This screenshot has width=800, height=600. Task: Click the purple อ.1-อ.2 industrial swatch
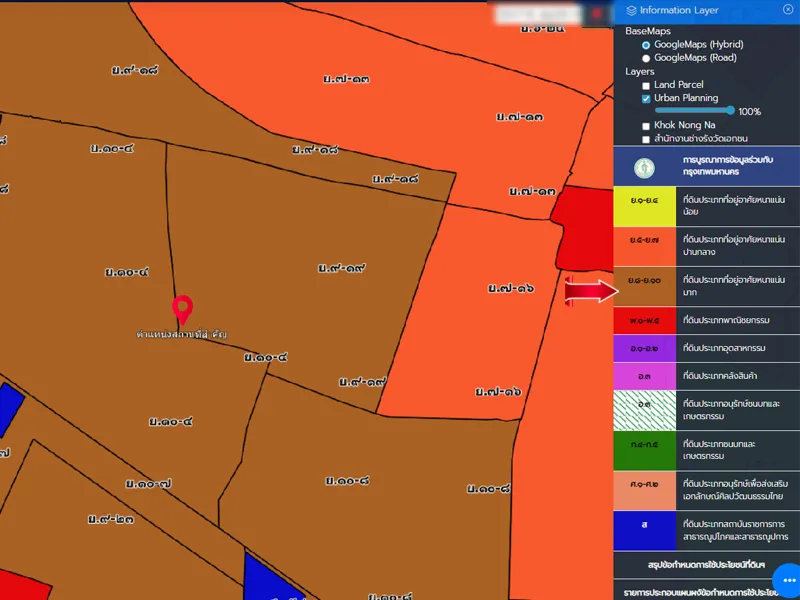tap(645, 348)
